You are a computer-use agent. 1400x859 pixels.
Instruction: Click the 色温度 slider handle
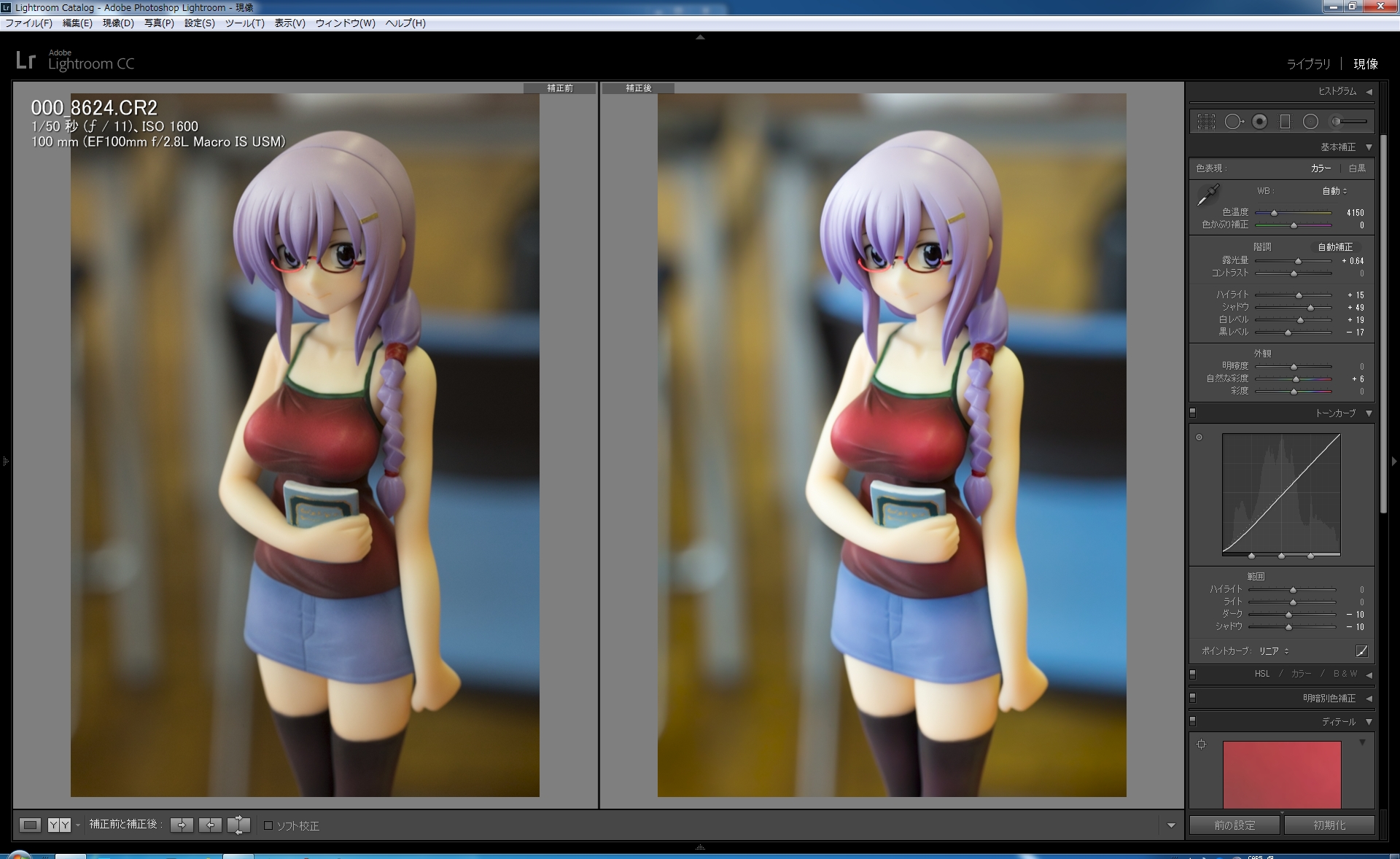[x=1274, y=213]
